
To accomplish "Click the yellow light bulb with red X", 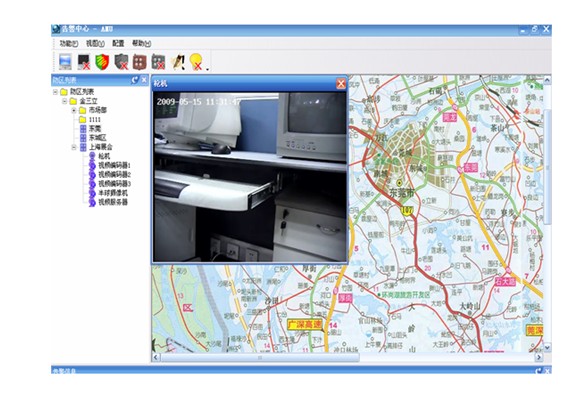I will coord(197,62).
